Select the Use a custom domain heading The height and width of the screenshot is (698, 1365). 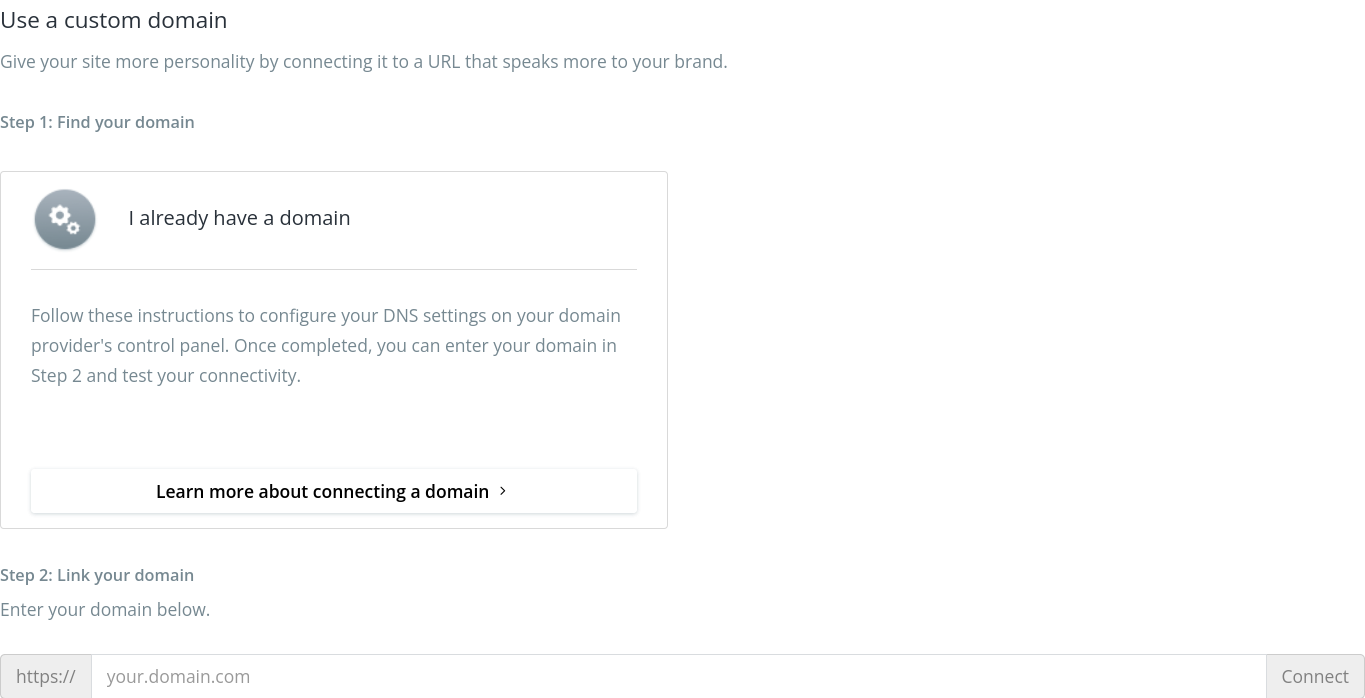(x=113, y=20)
